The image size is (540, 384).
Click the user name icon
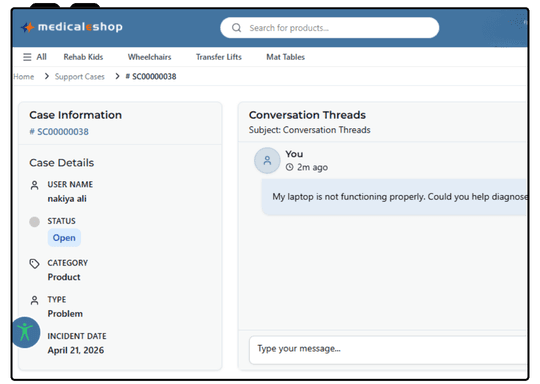pos(34,185)
